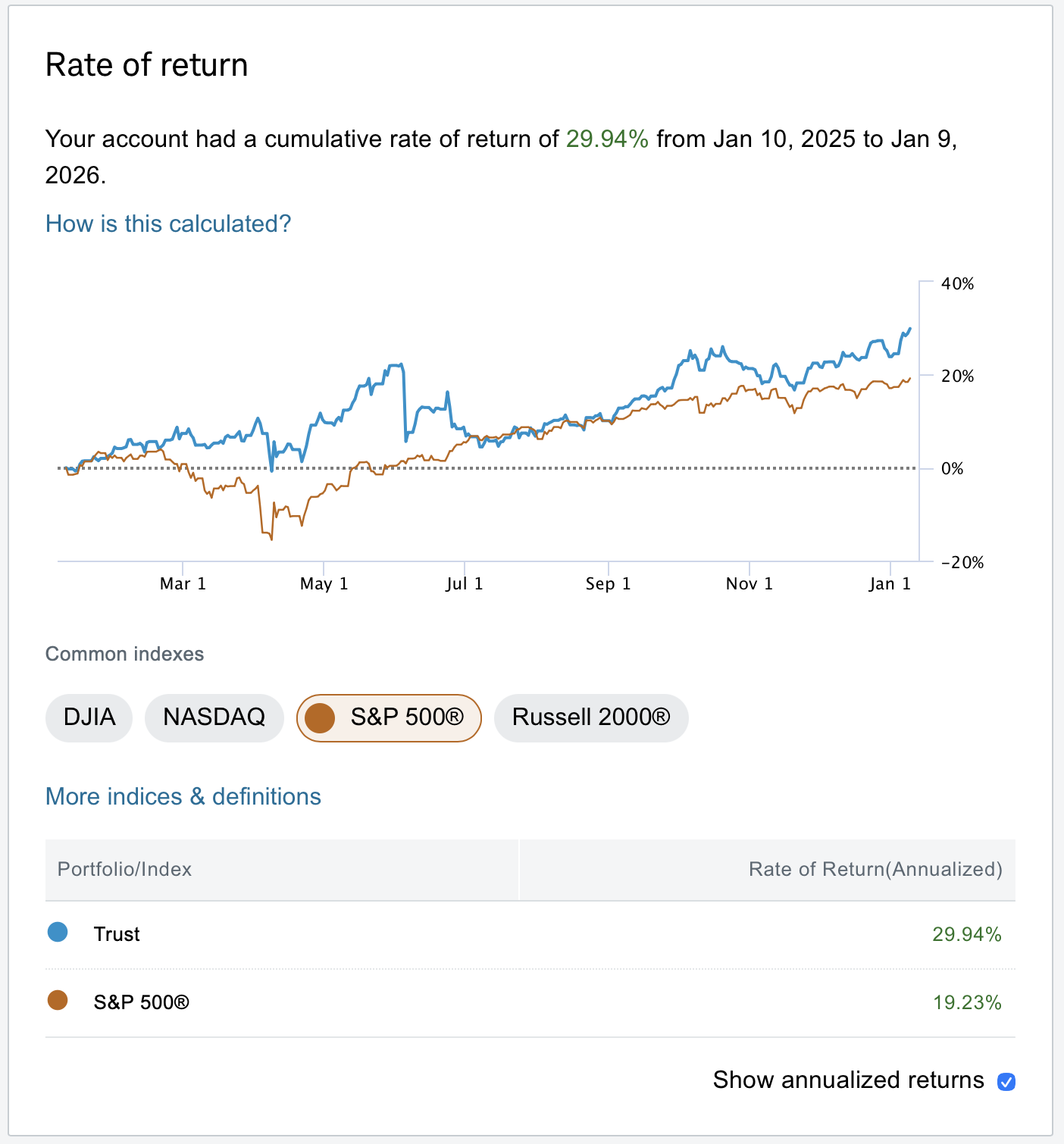Click the S&P 500 19.23% return value
Image resolution: width=1064 pixels, height=1144 pixels.
click(966, 1002)
